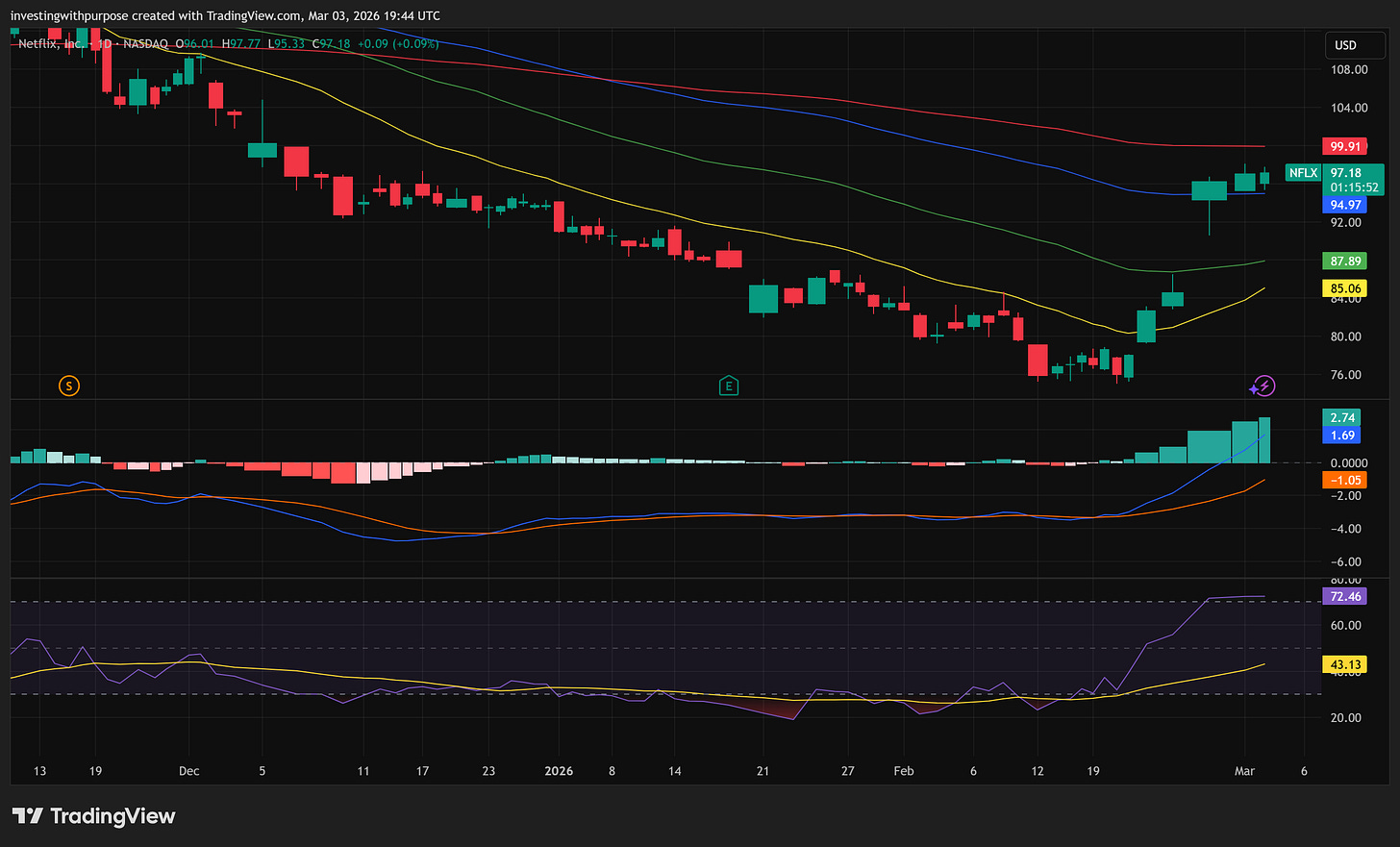1400x847 pixels.
Task: Click the -6.00 MACD axis label
Action: click(x=1345, y=561)
